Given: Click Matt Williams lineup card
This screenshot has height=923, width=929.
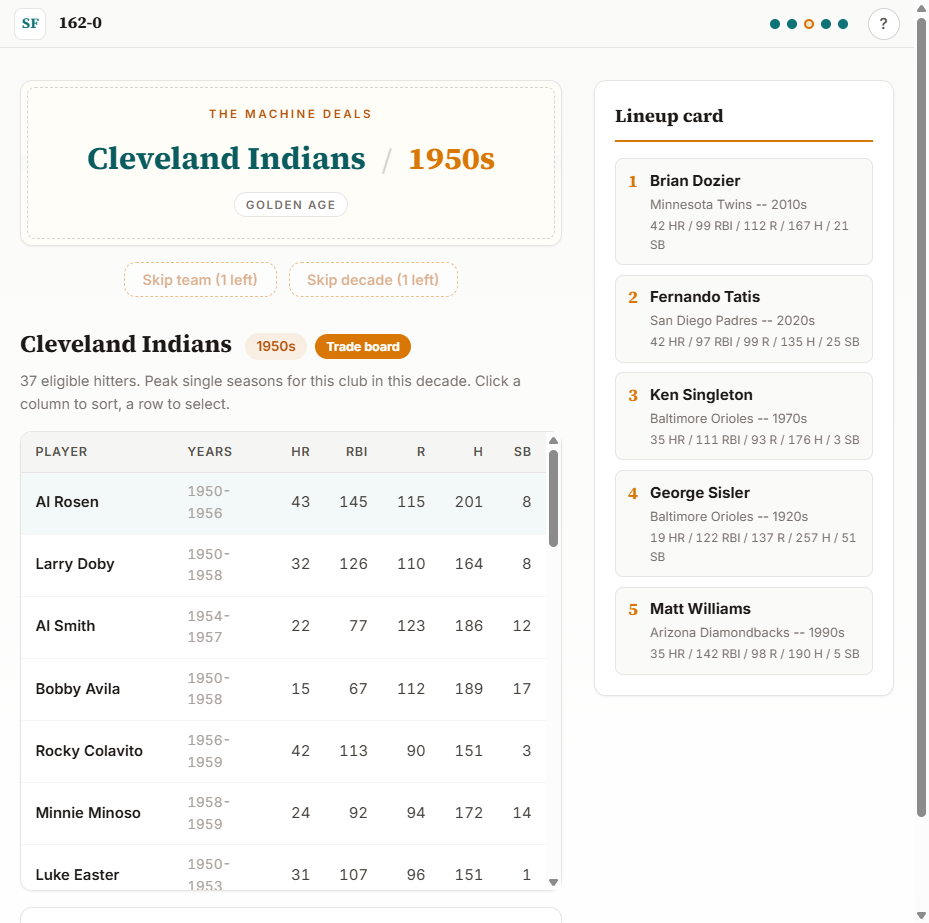Looking at the screenshot, I should 744,631.
